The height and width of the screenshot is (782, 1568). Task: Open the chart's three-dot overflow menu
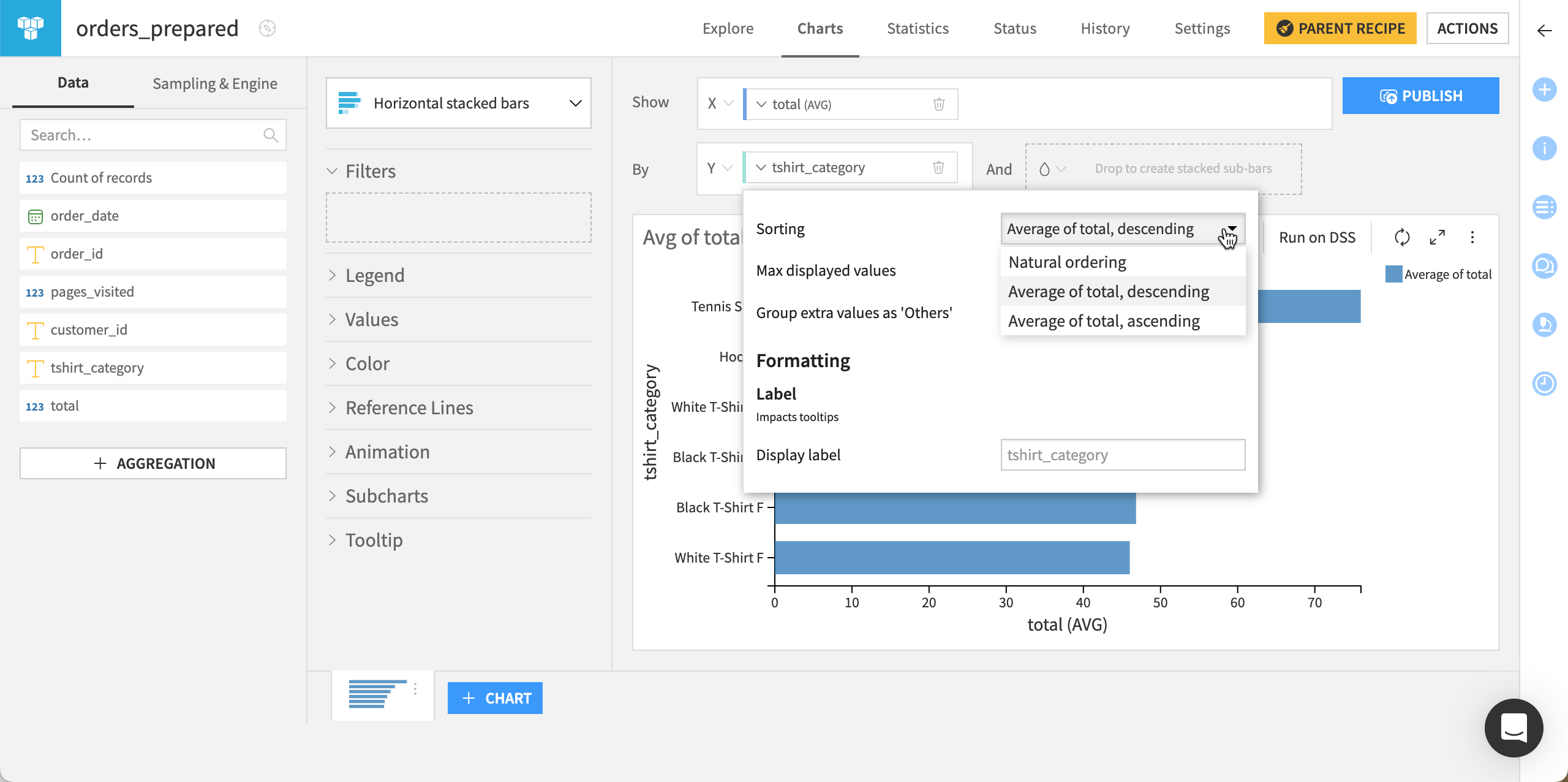tap(1472, 238)
